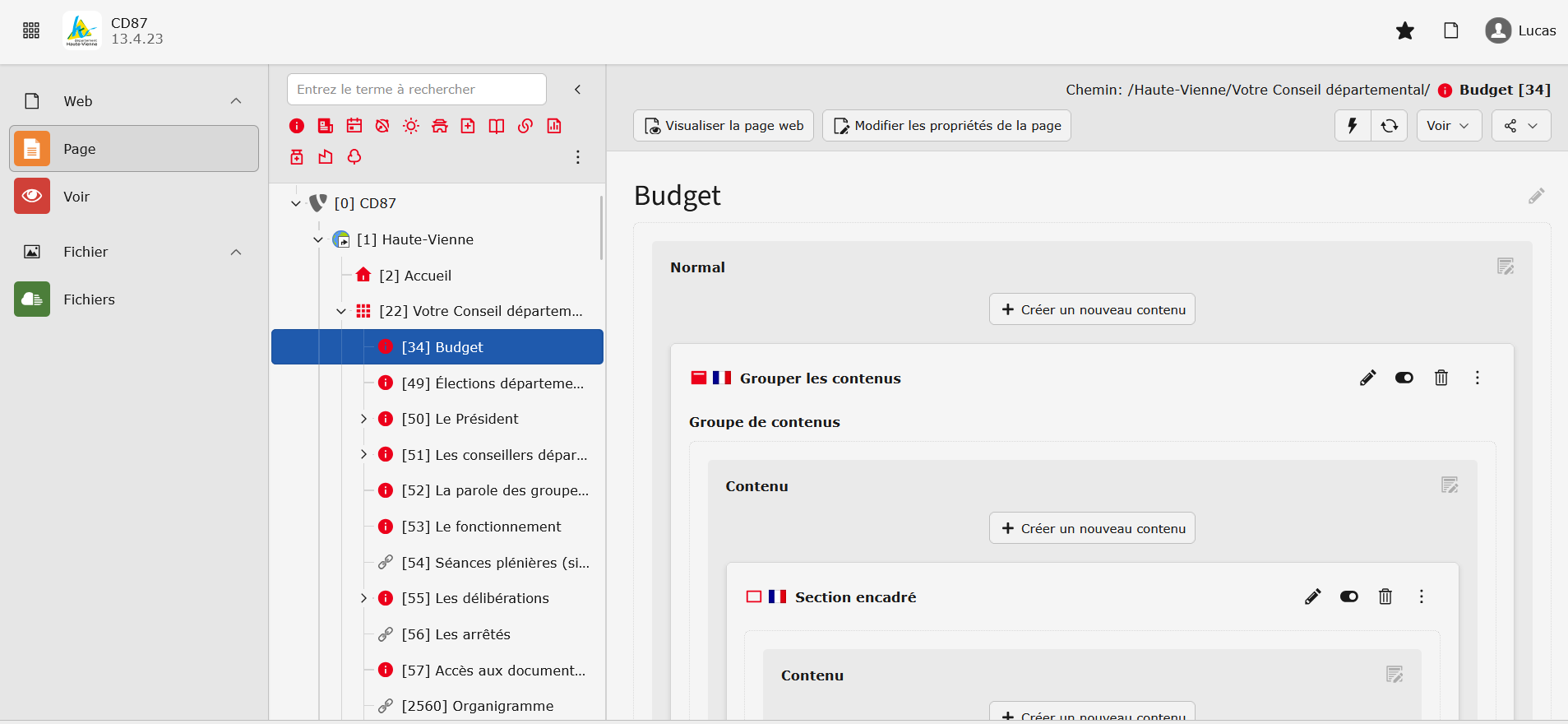Click the Budget title edit pencil
Image resolution: width=1568 pixels, height=724 pixels.
coord(1537,196)
